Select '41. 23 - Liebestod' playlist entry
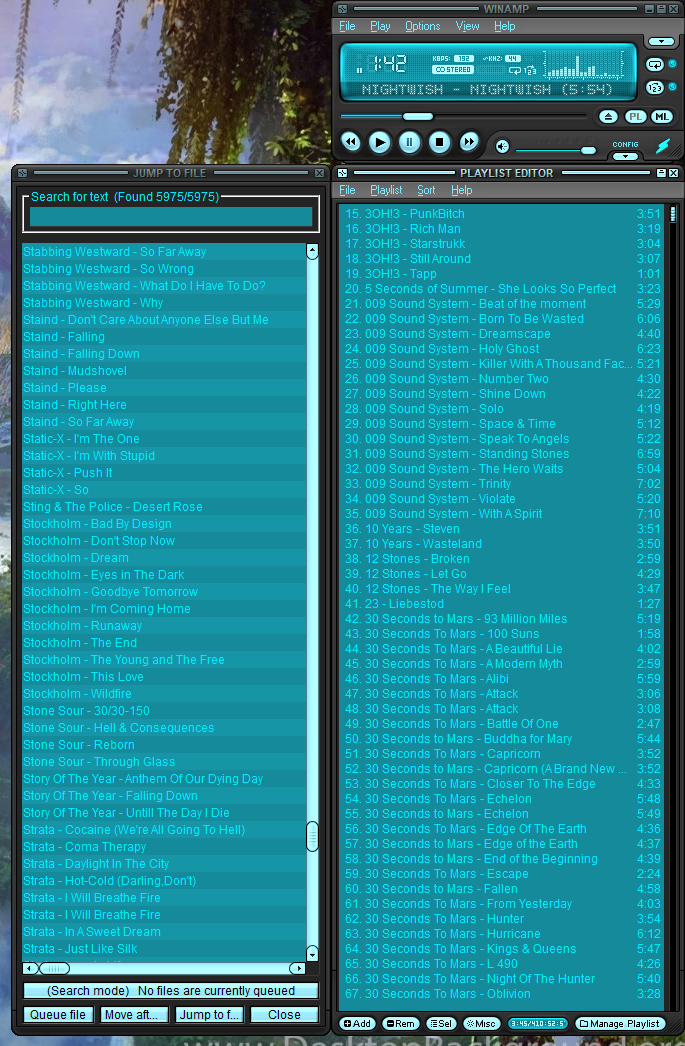 503,604
